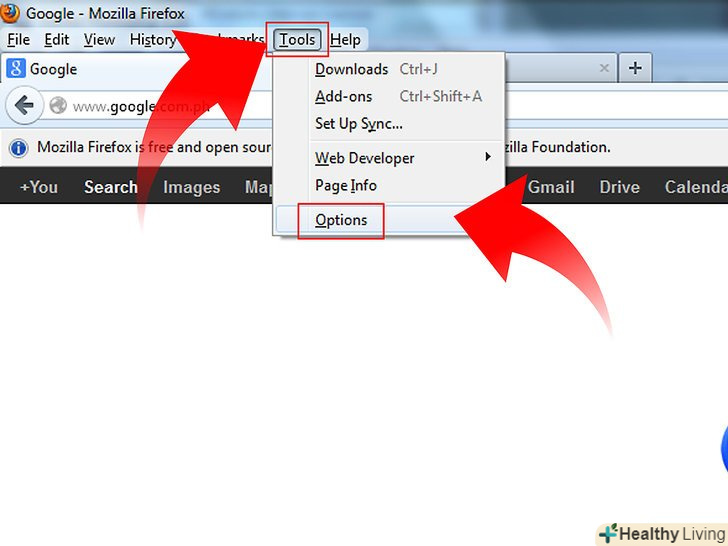
Task: Open the Calendar link
Action: [x=696, y=187]
